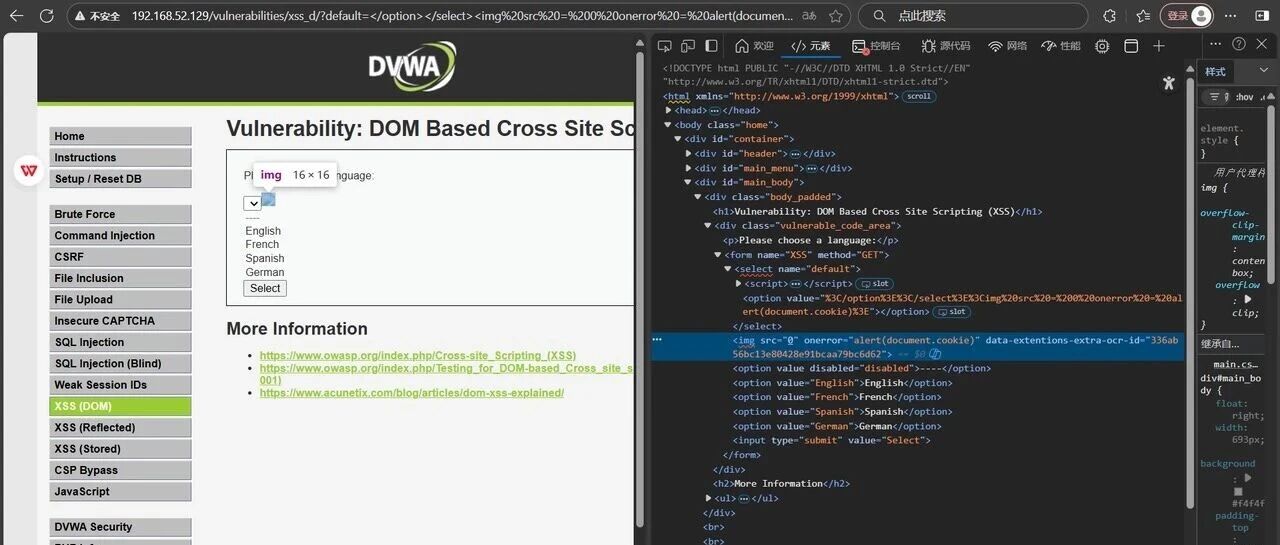Screen dimensions: 1280x545
Task: Click the slot badge next to script node
Action: [x=875, y=284]
